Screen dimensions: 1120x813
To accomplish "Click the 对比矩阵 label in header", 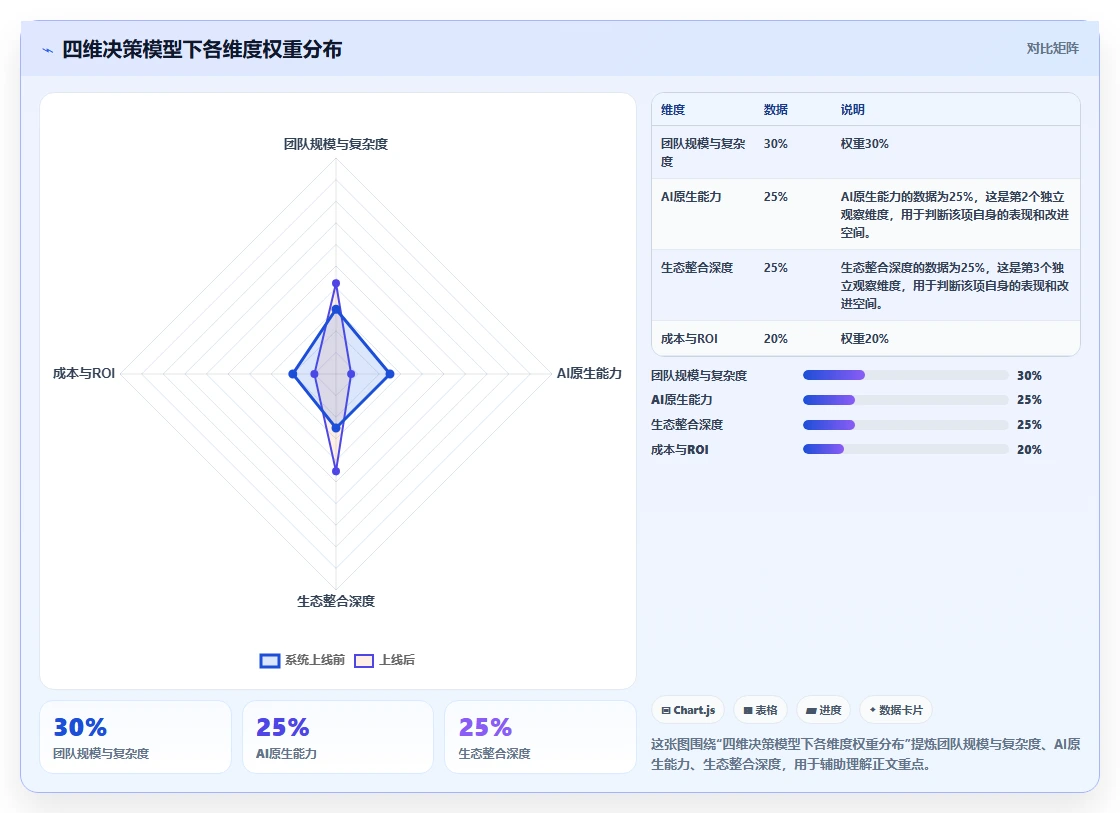I will [x=1052, y=49].
